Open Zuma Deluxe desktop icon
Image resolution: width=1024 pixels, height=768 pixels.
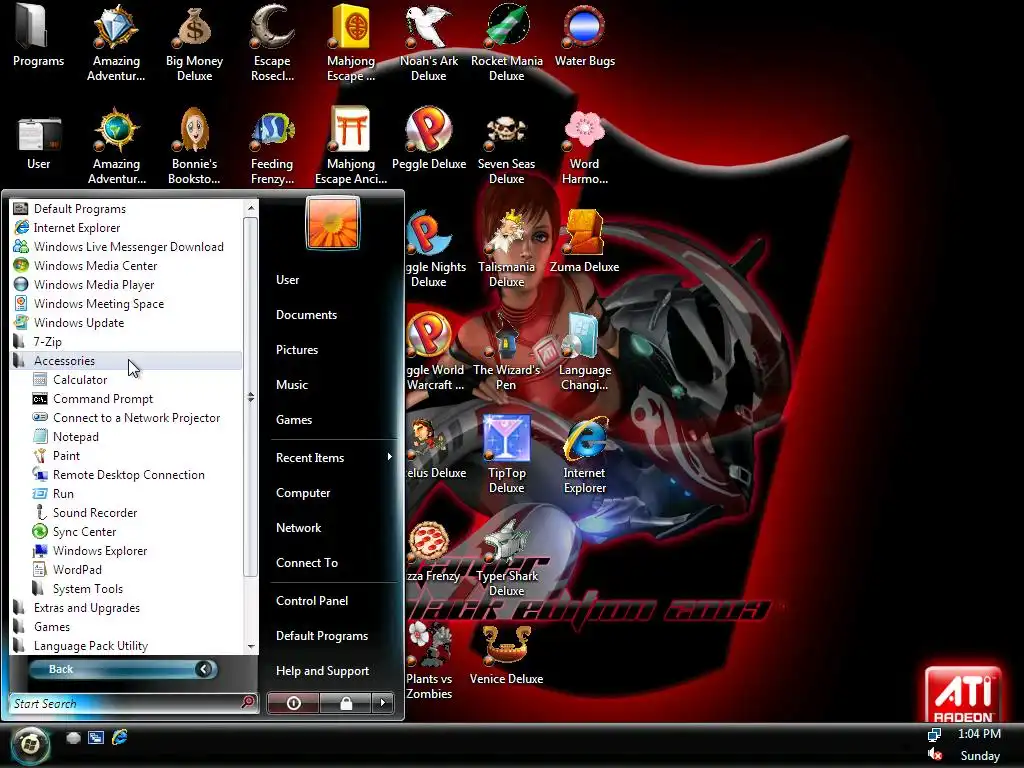tap(584, 242)
